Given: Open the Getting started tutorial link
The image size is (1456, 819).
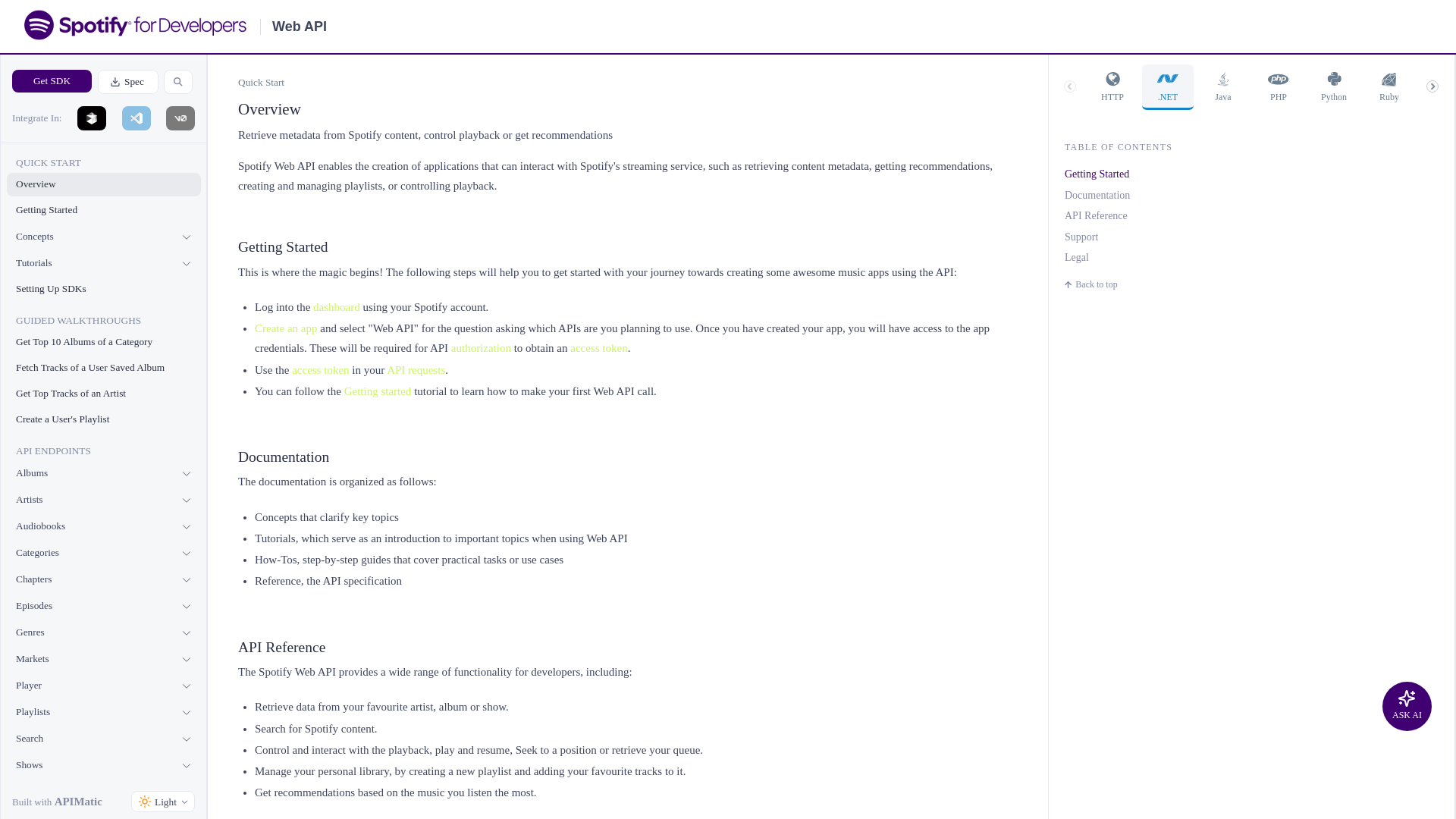Looking at the screenshot, I should pos(377,391).
